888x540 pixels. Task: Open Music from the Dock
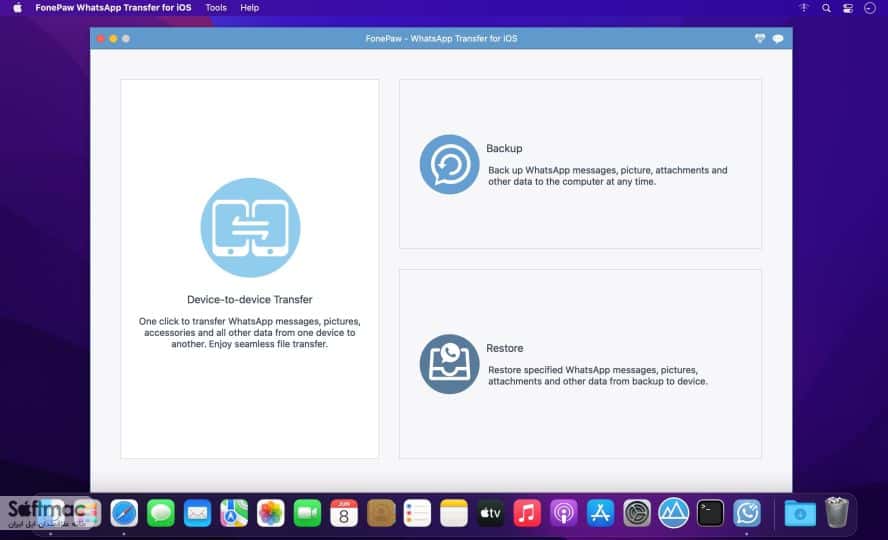point(527,513)
